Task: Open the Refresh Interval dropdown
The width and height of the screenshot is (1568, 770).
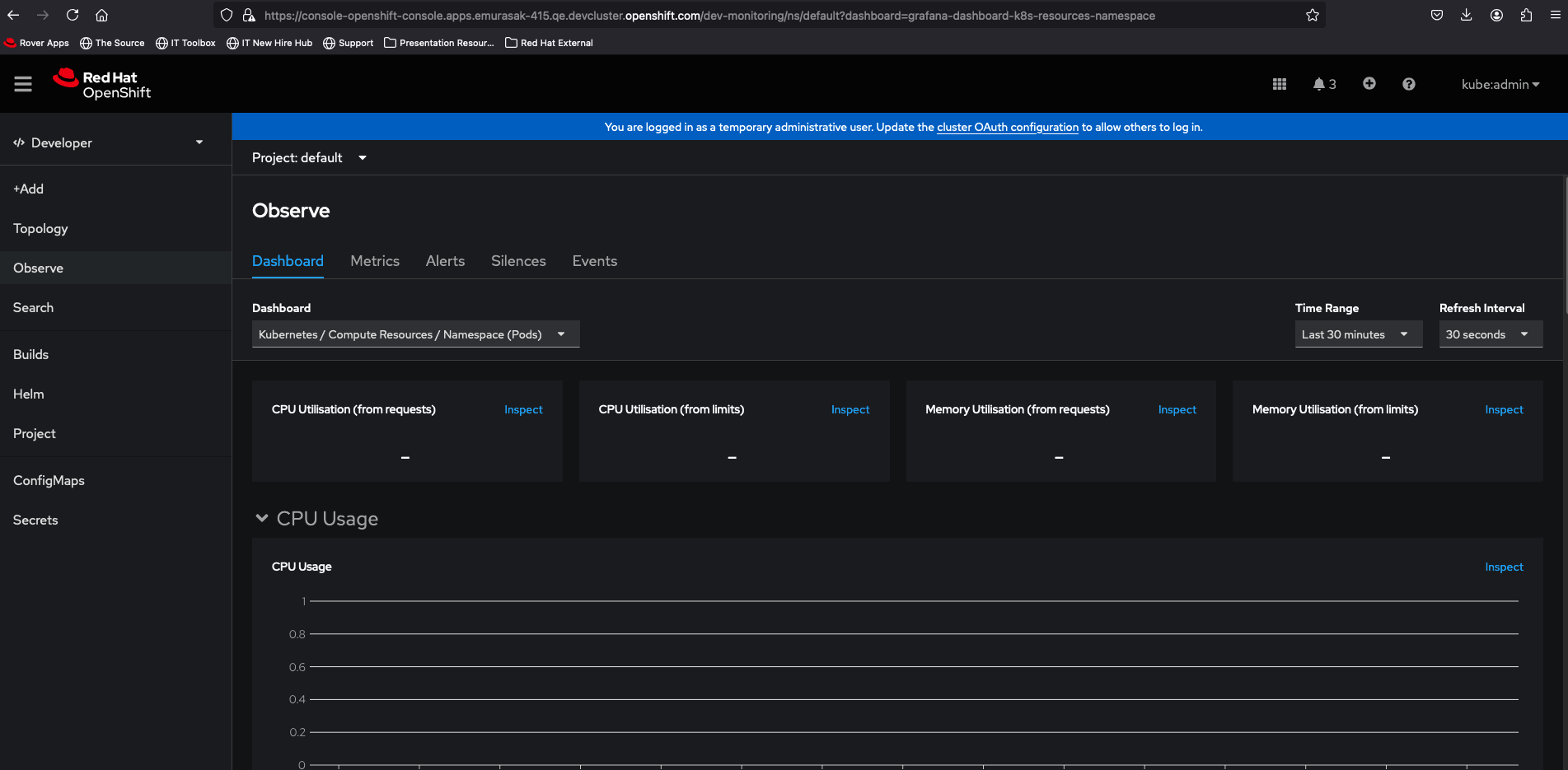Action: pos(1489,334)
